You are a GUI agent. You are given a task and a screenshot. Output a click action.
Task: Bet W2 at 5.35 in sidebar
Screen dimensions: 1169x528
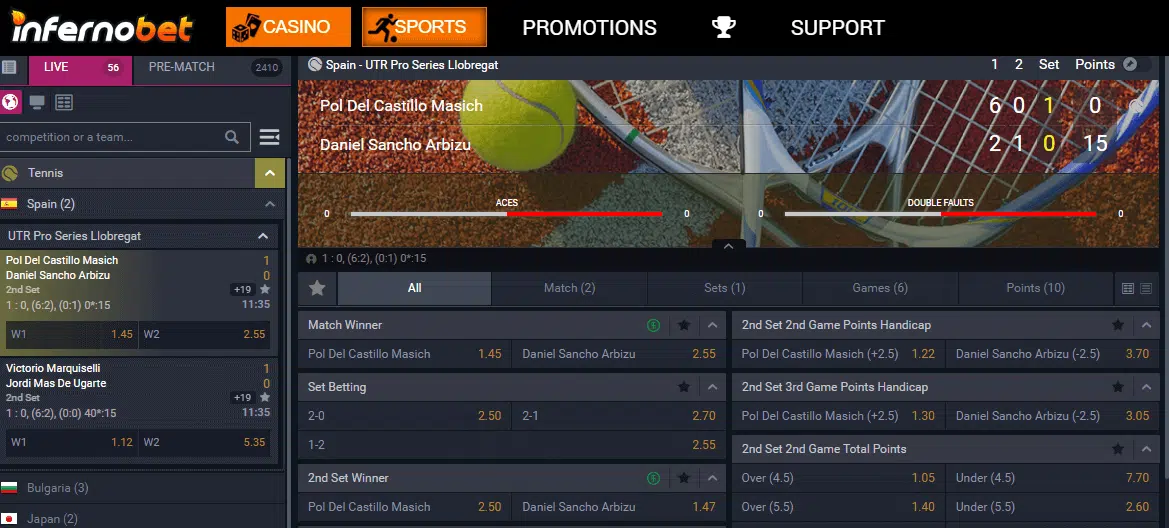pos(204,442)
